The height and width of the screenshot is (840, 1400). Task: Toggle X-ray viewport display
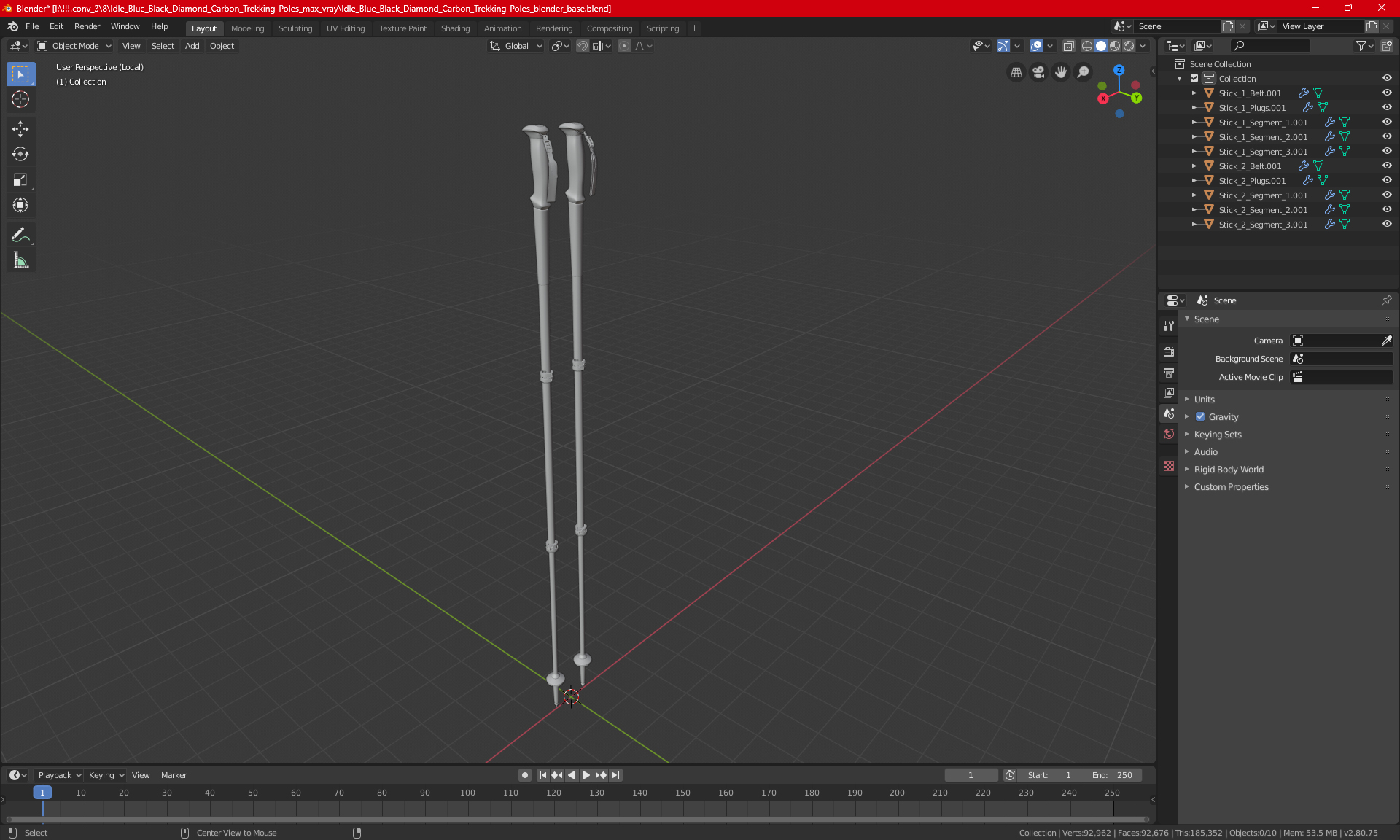pos(1069,46)
